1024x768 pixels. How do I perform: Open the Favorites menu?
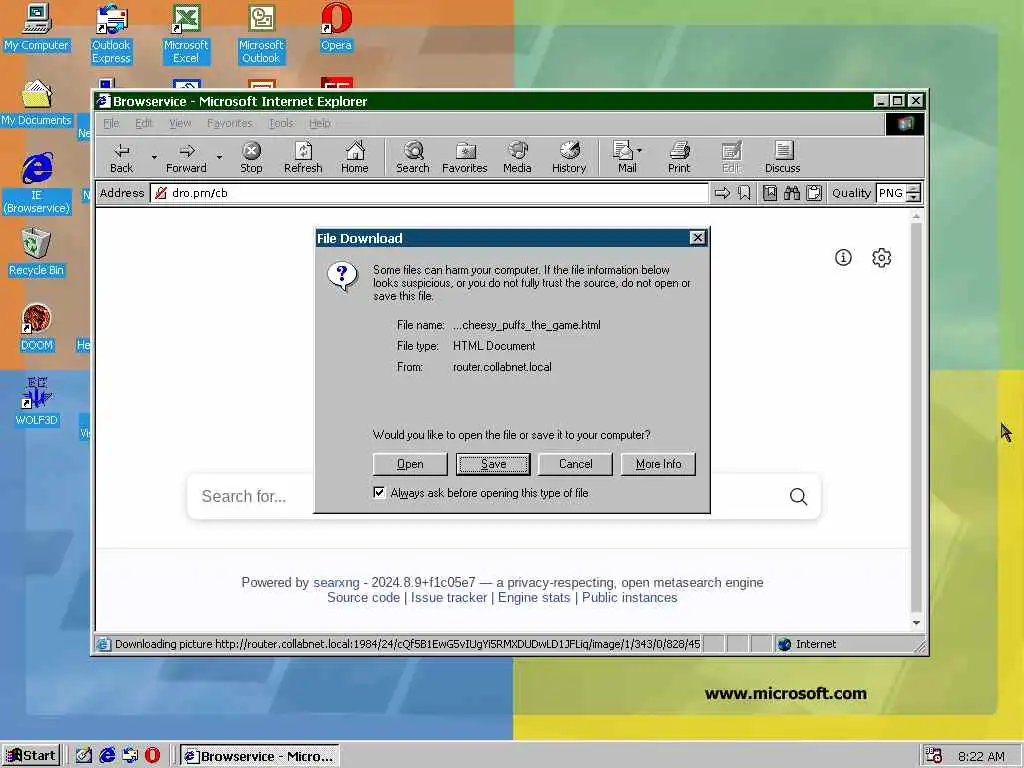click(229, 123)
